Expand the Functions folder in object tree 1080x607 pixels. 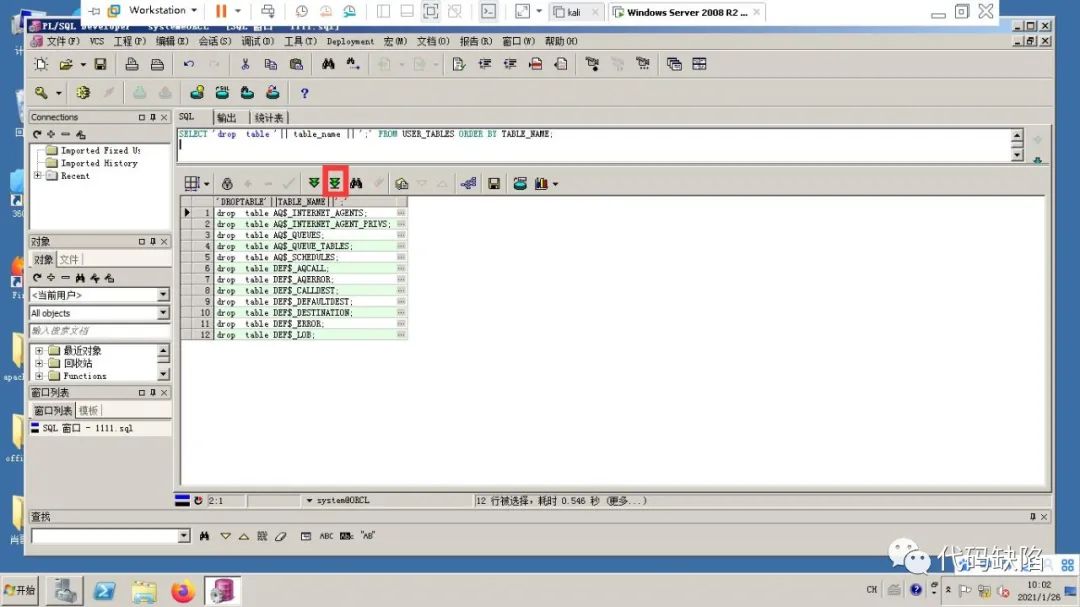click(x=39, y=376)
